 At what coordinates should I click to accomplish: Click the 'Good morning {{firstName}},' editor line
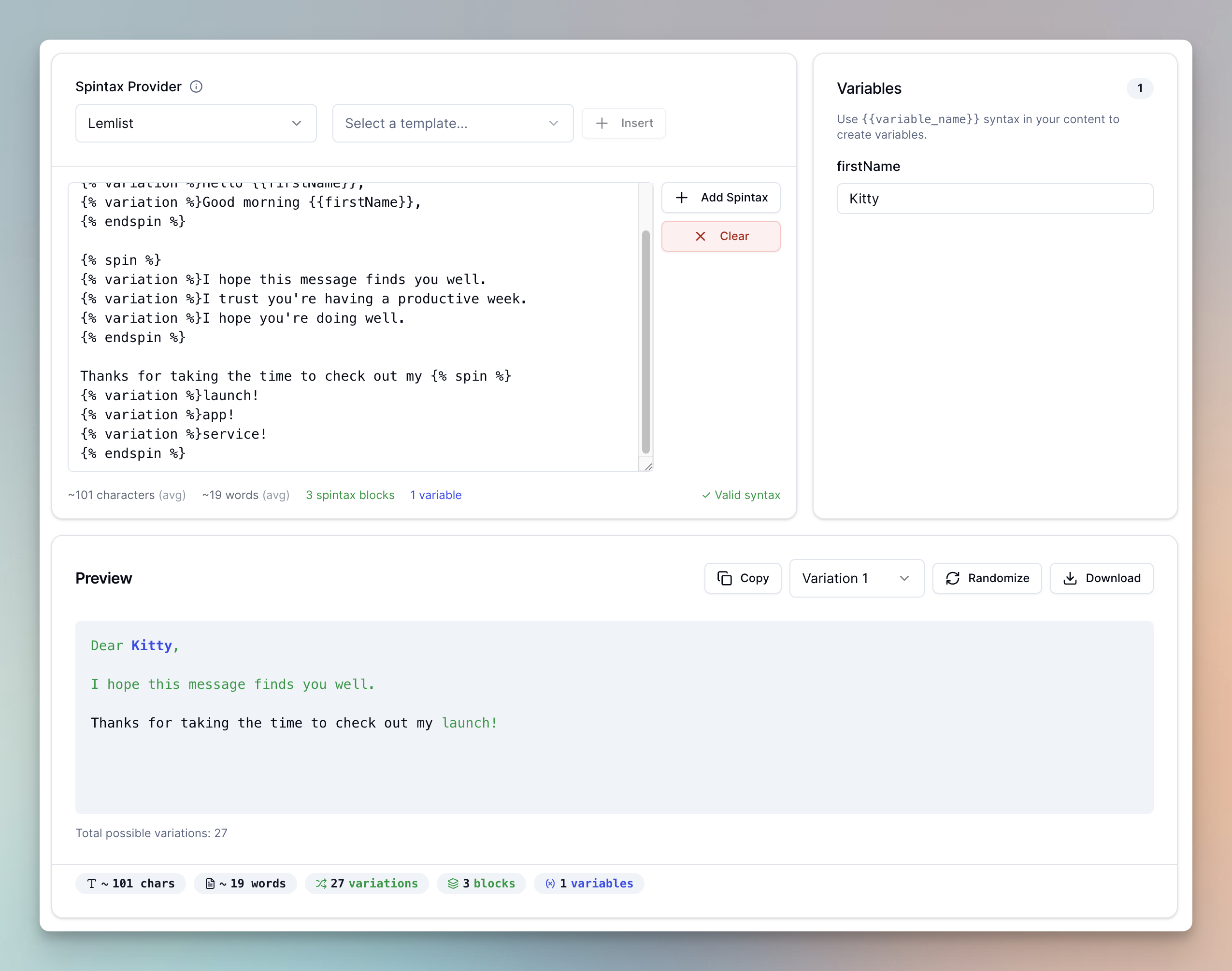pyautogui.click(x=251, y=202)
